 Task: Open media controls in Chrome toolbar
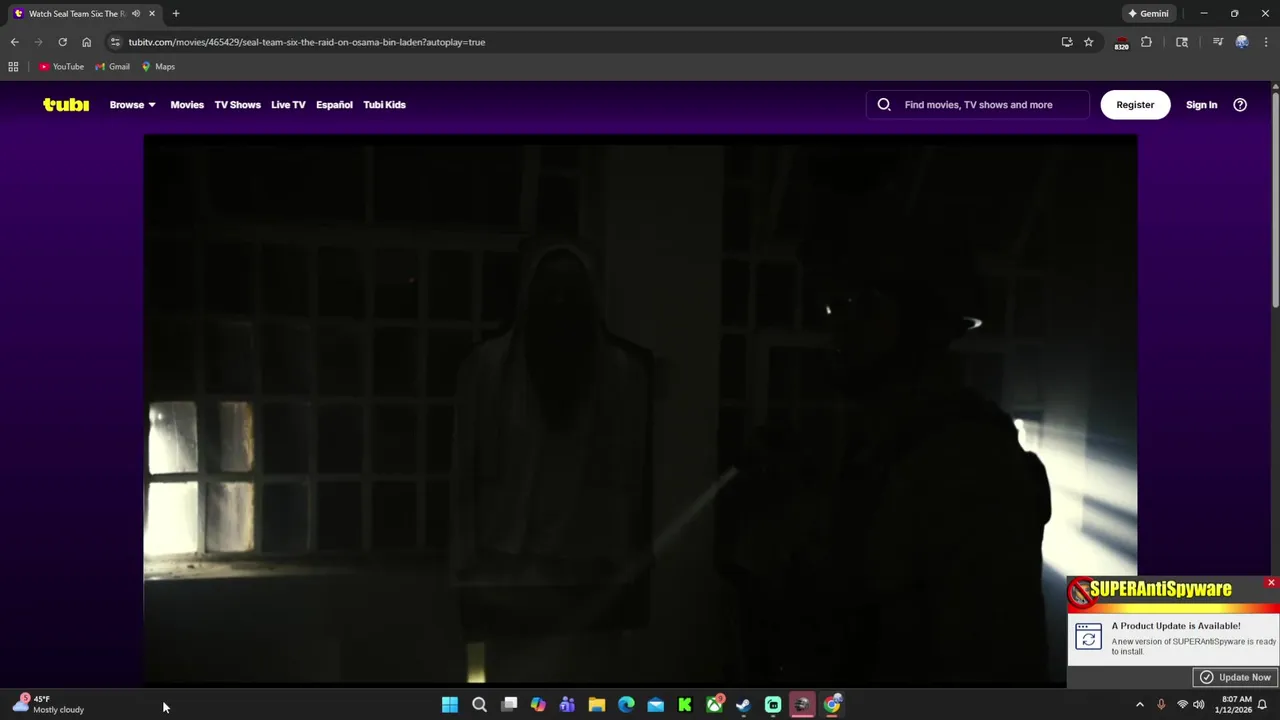1217,42
